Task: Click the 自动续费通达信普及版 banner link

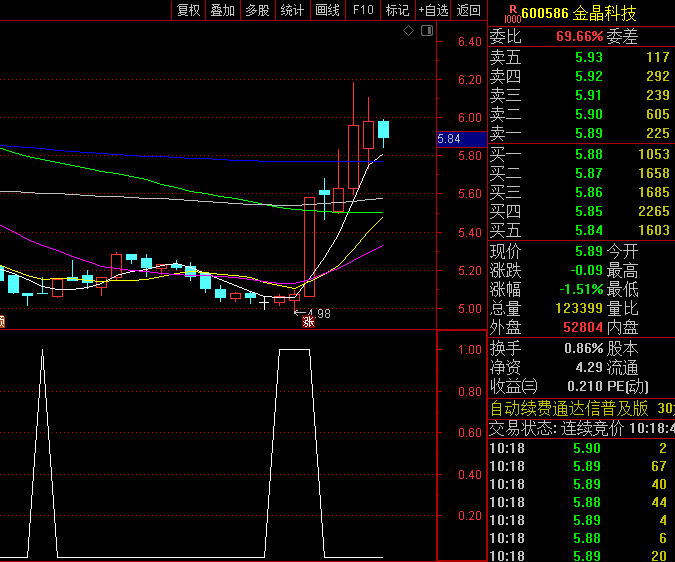Action: point(569,408)
